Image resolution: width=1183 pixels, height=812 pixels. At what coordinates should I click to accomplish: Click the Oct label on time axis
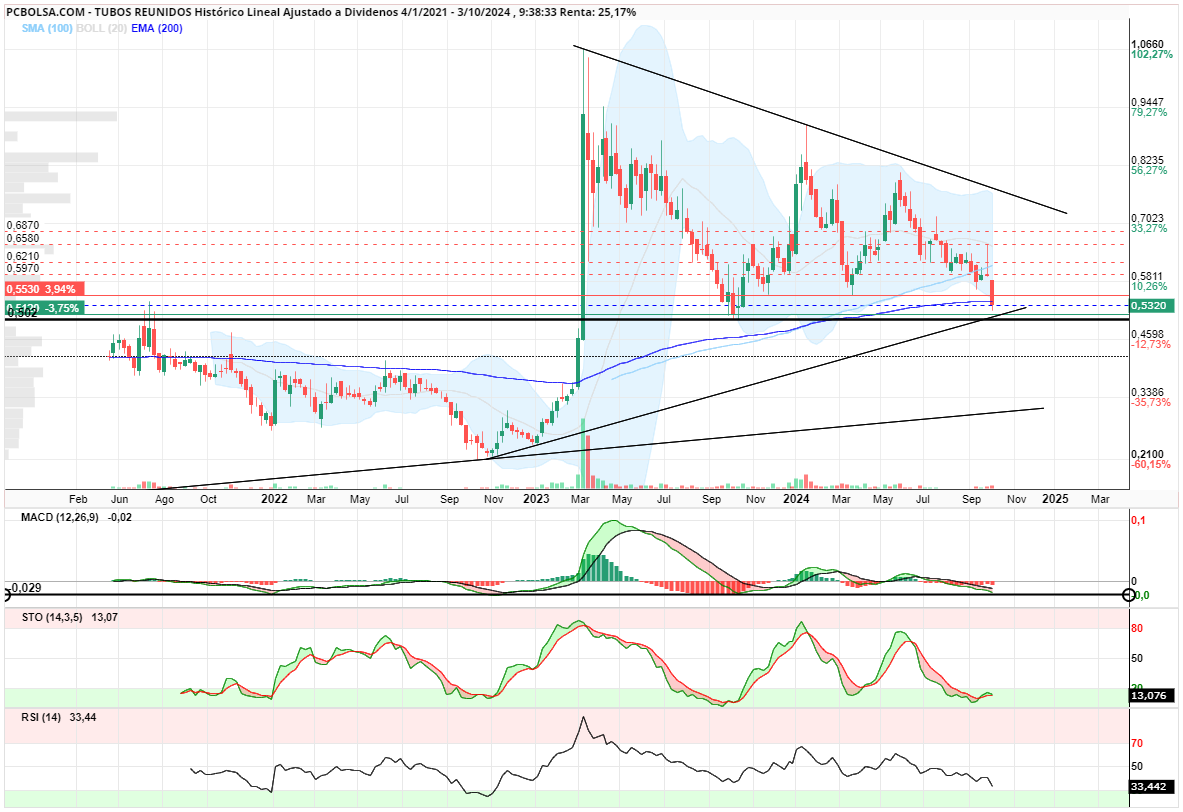tap(208, 499)
